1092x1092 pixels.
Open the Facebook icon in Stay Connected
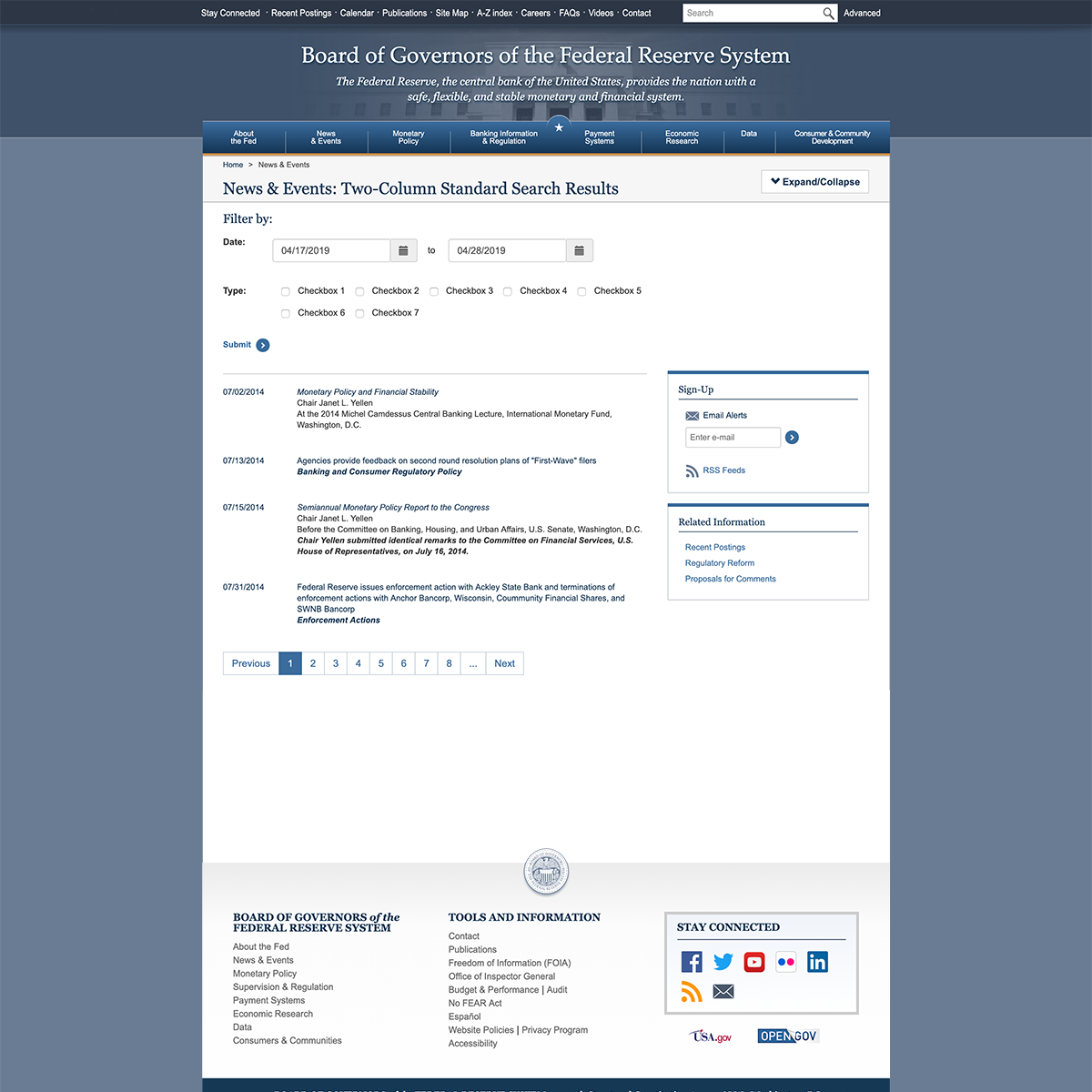692,962
